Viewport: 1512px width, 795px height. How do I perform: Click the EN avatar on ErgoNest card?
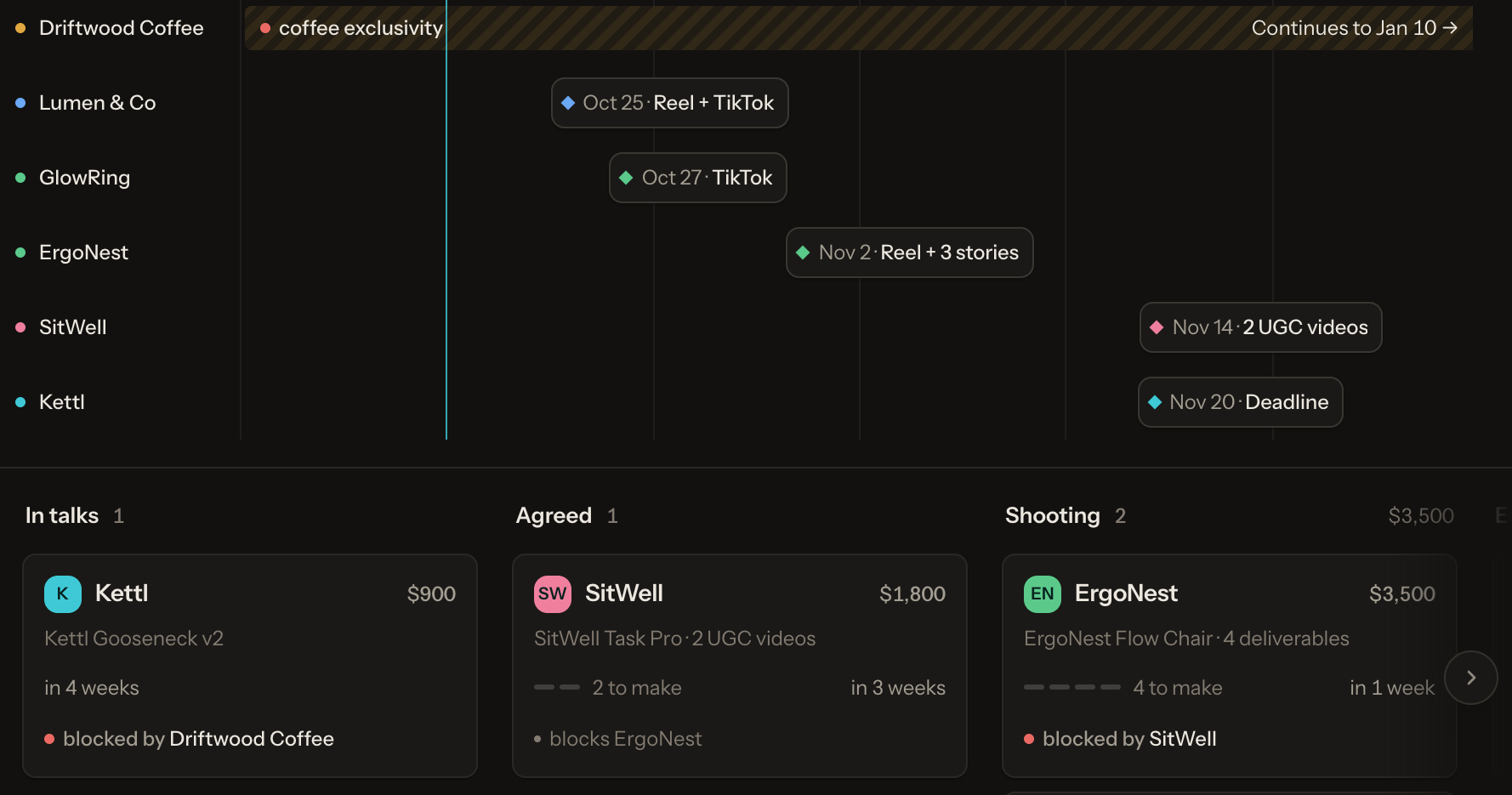[1043, 593]
